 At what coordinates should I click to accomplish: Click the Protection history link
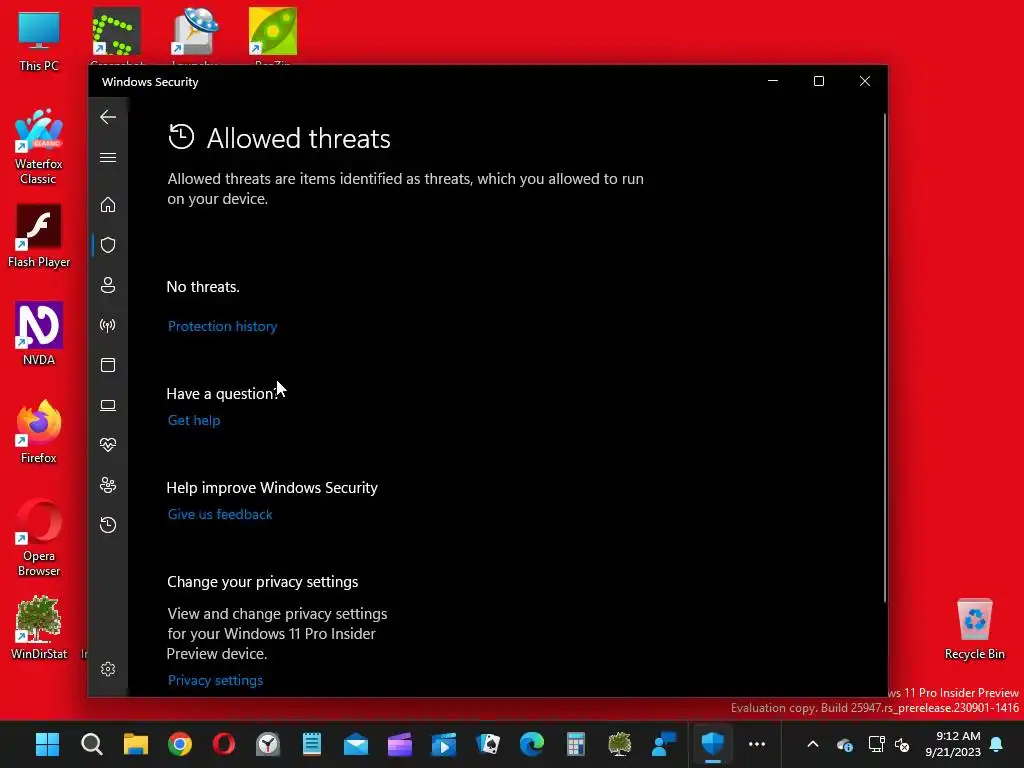coord(222,327)
